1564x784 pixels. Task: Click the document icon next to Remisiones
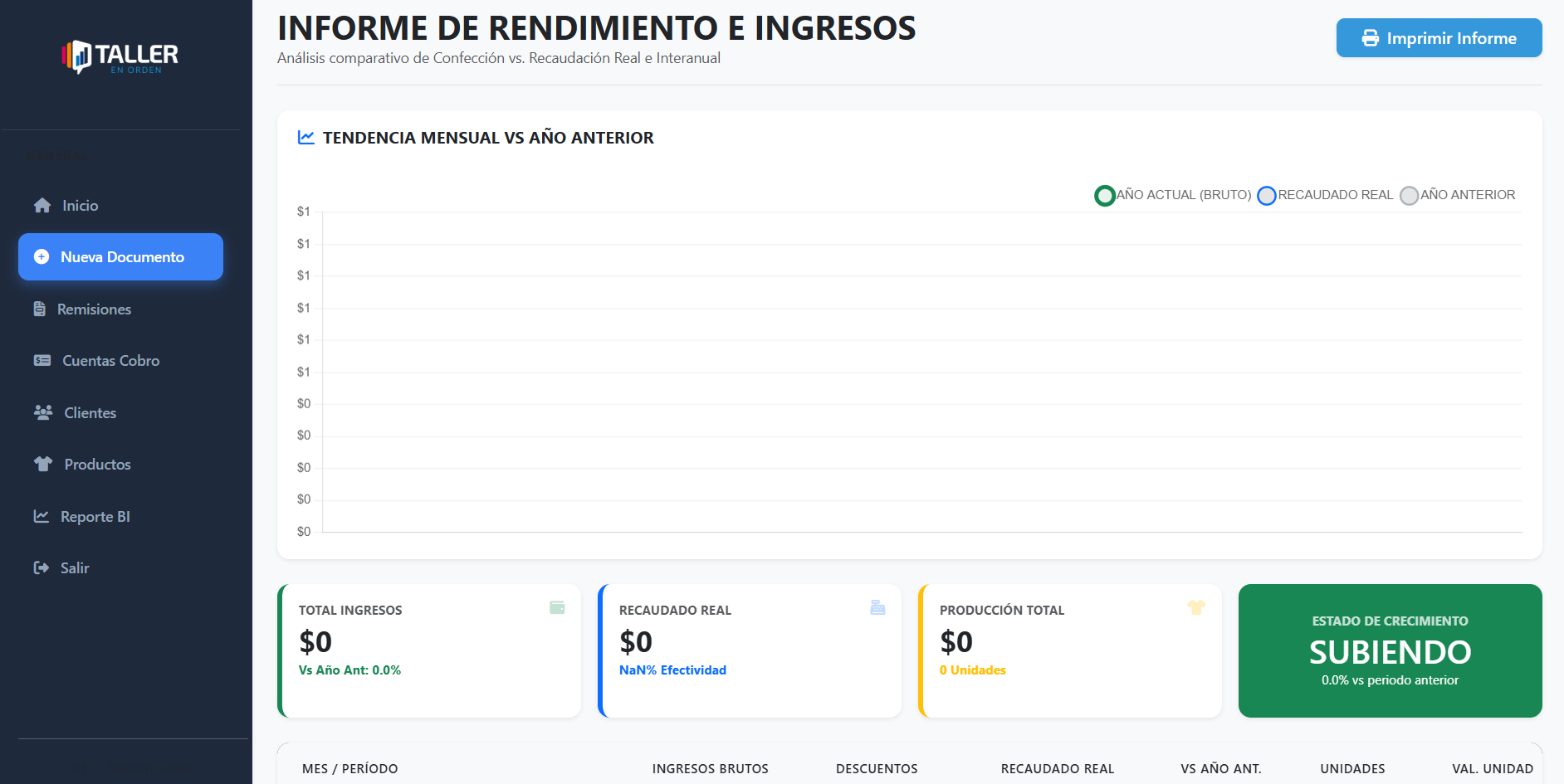[40, 309]
